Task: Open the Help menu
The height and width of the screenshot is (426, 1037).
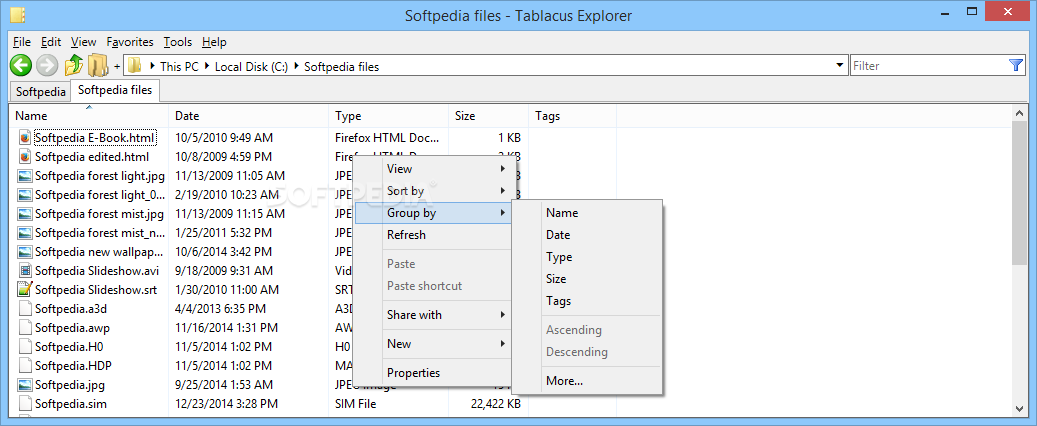Action: (x=214, y=42)
